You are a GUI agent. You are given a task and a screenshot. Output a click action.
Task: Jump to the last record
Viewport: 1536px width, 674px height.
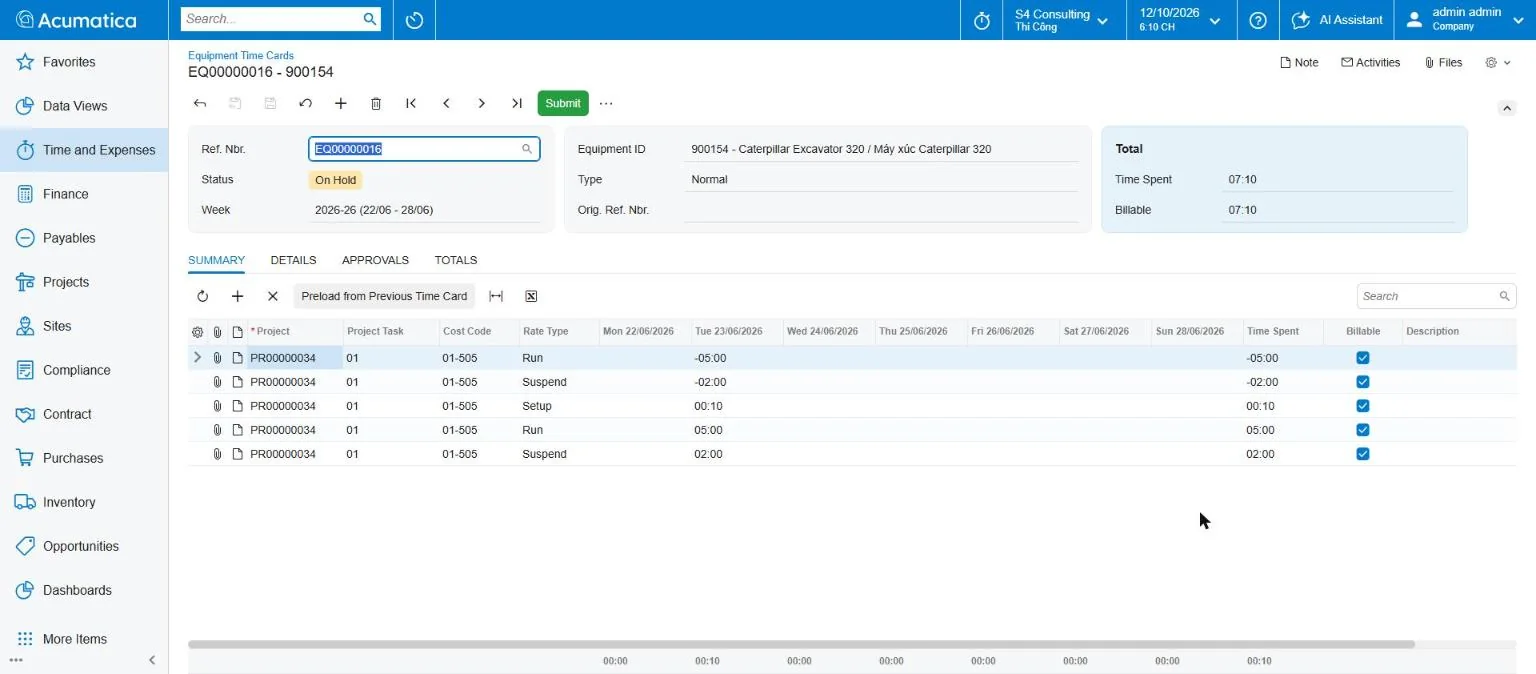516,103
